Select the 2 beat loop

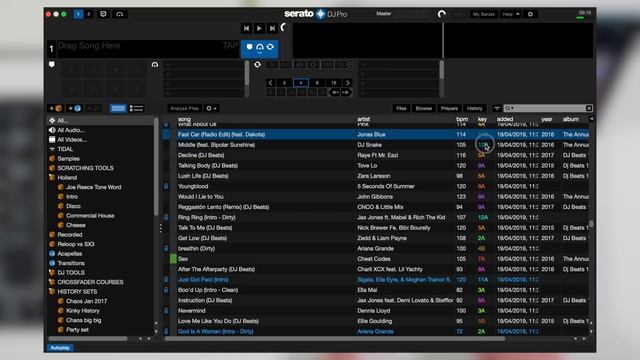point(284,82)
